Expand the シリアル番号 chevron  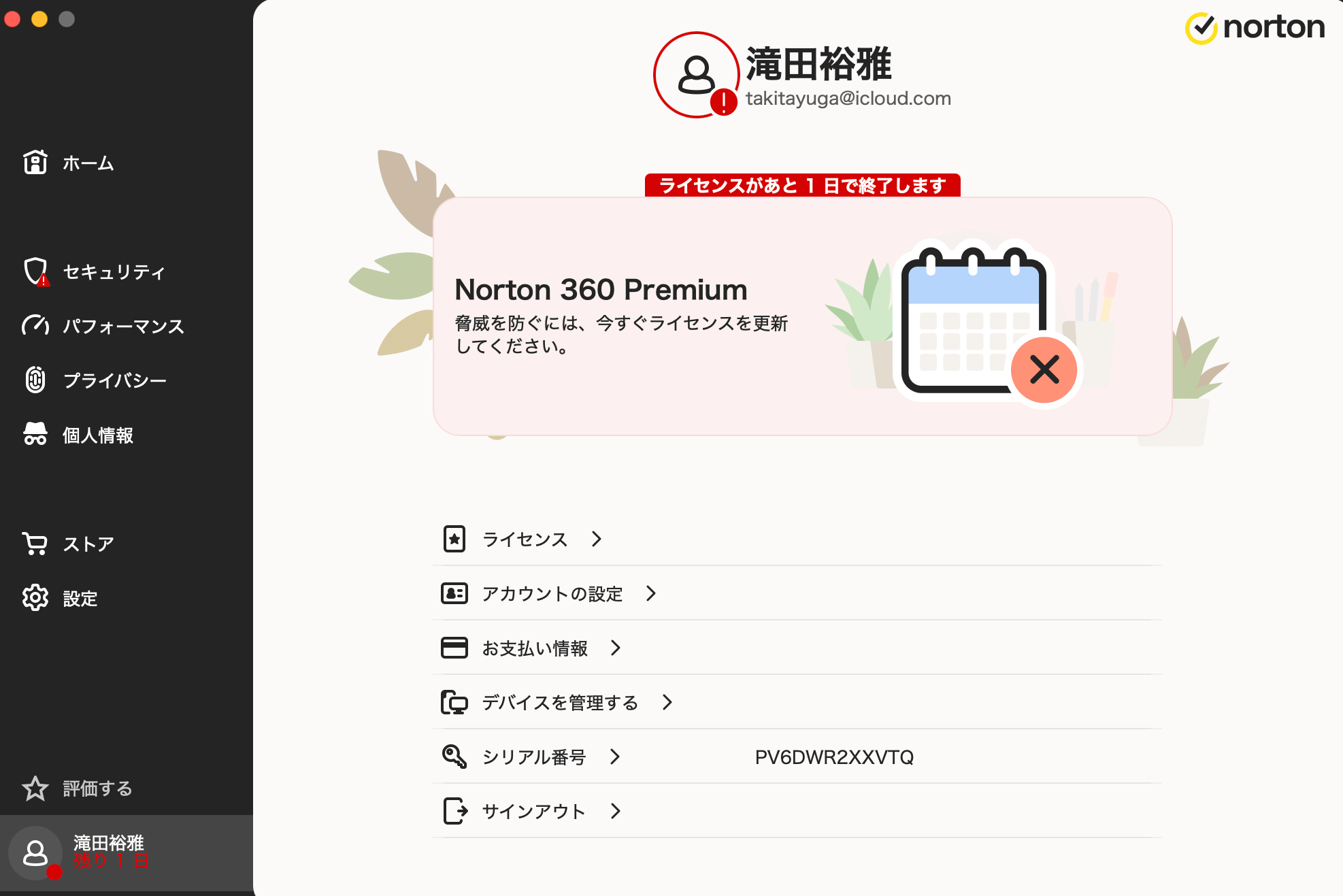pyautogui.click(x=615, y=757)
